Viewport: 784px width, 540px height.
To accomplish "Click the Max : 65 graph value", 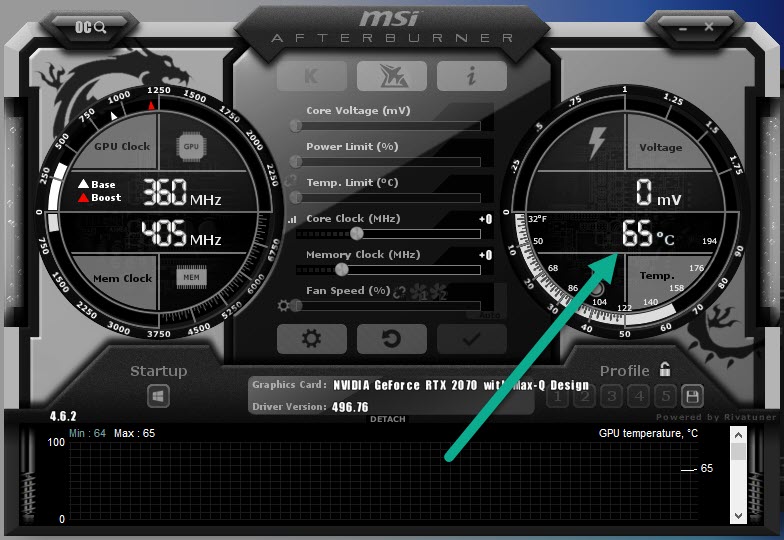I will point(134,434).
